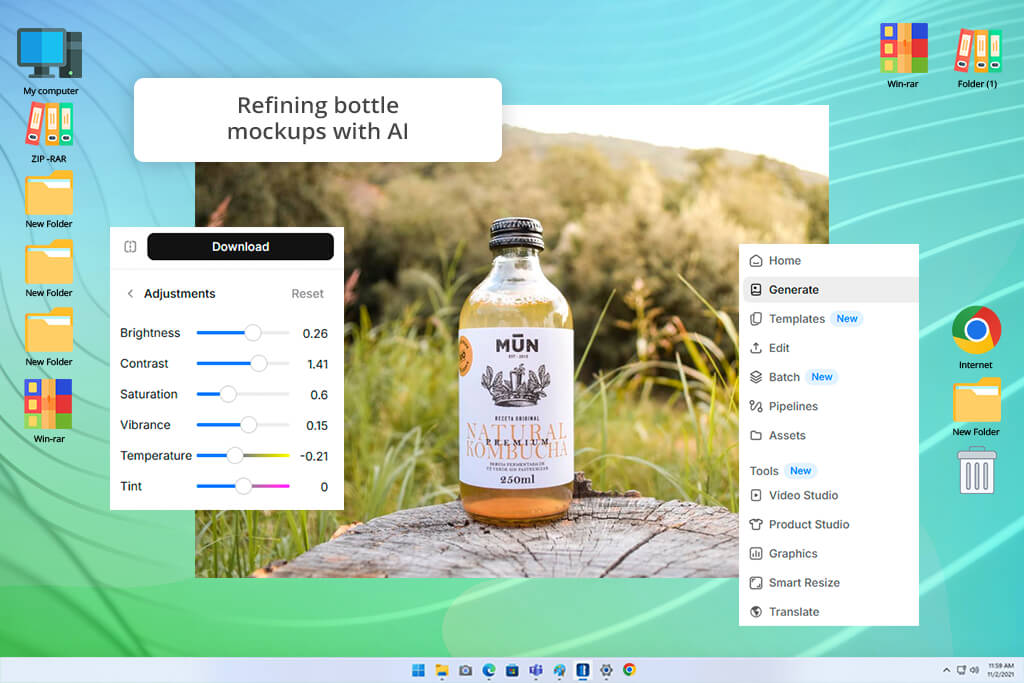Open the My computer desktop icon

[x=50, y=62]
